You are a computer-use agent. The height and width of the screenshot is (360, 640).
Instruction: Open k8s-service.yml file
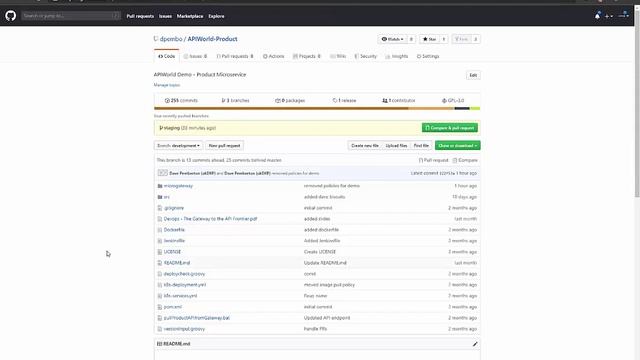[180, 296]
